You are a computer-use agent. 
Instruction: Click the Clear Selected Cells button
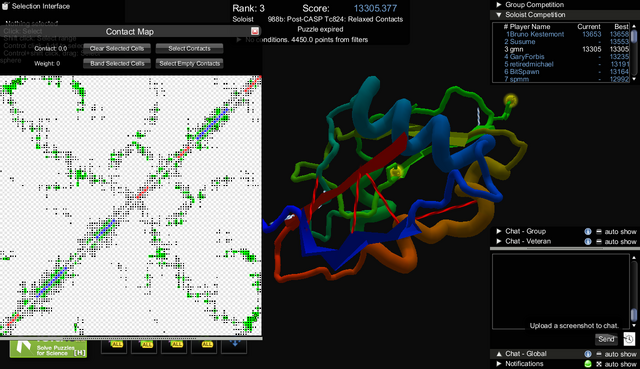pos(117,49)
